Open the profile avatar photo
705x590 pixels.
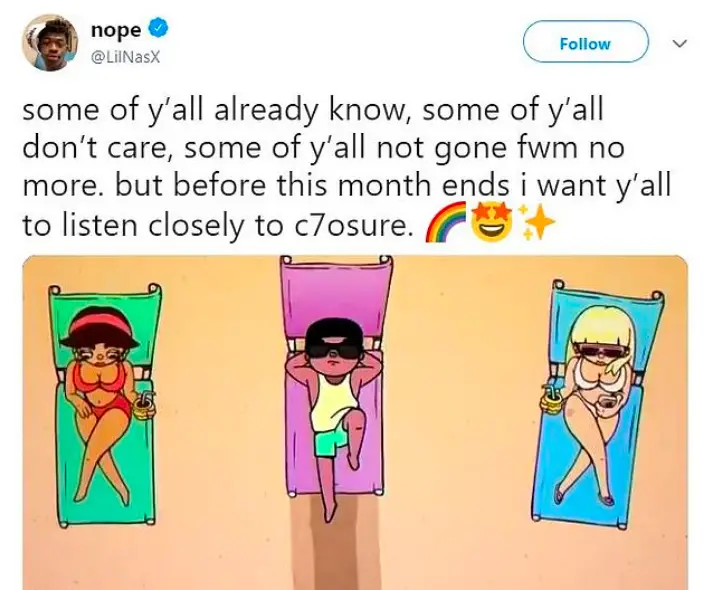point(50,43)
